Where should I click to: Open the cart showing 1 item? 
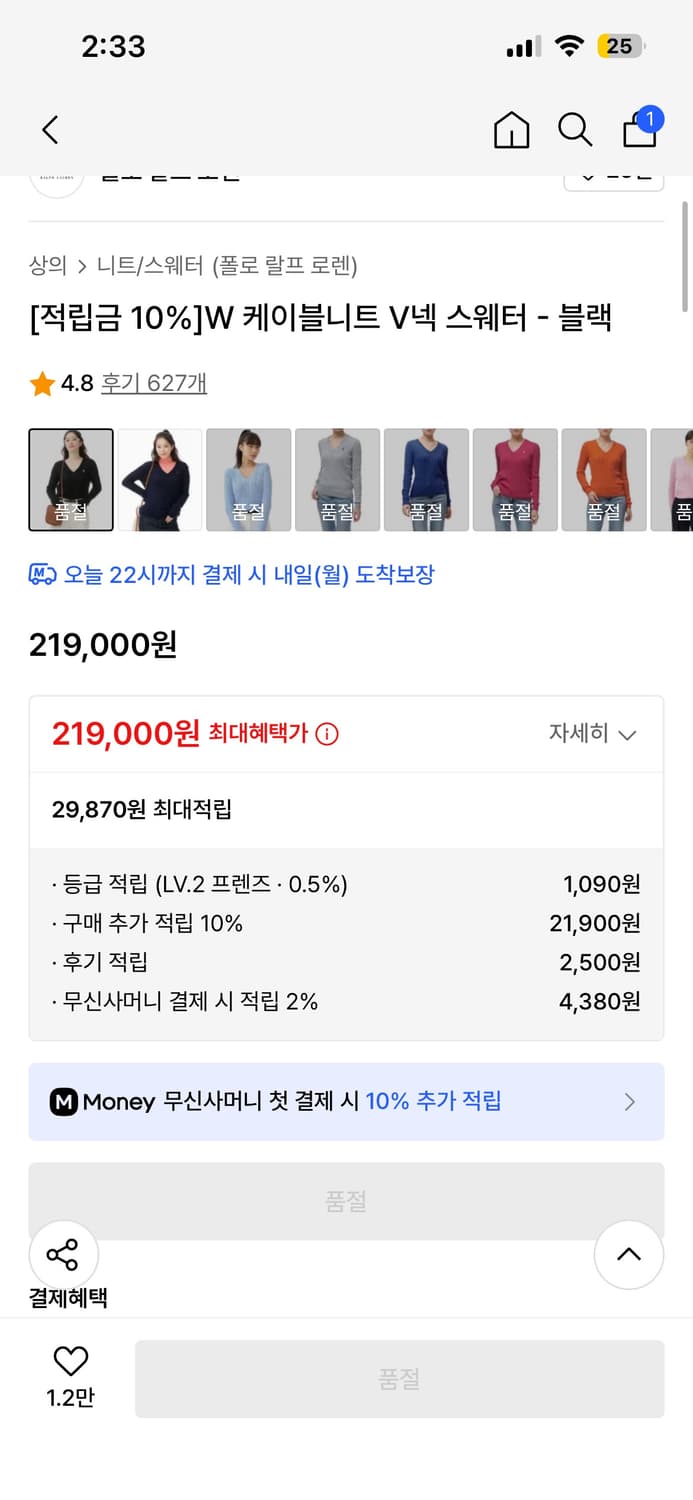[639, 131]
